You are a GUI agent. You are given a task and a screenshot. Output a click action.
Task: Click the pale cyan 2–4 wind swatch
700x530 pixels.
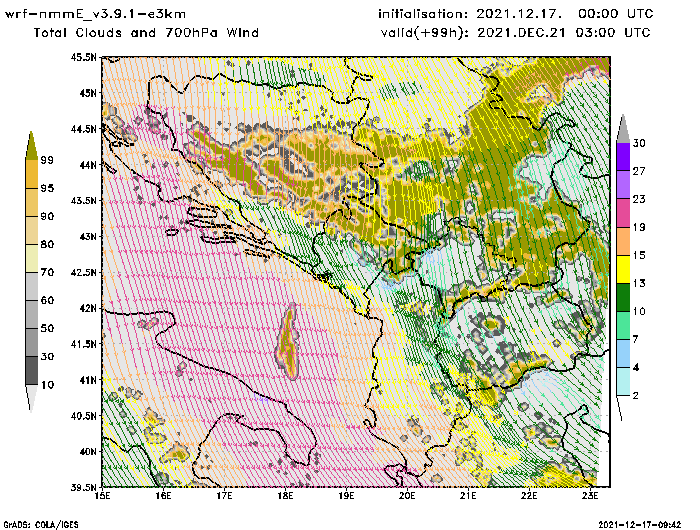coord(623,382)
